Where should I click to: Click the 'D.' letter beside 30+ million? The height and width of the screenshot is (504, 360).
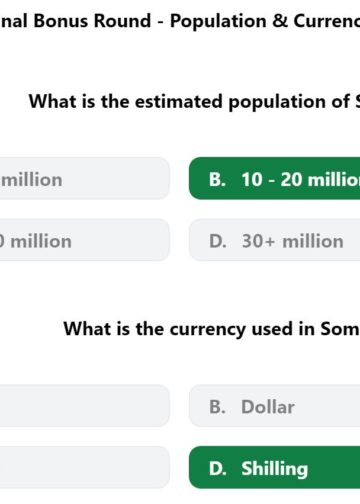(218, 241)
